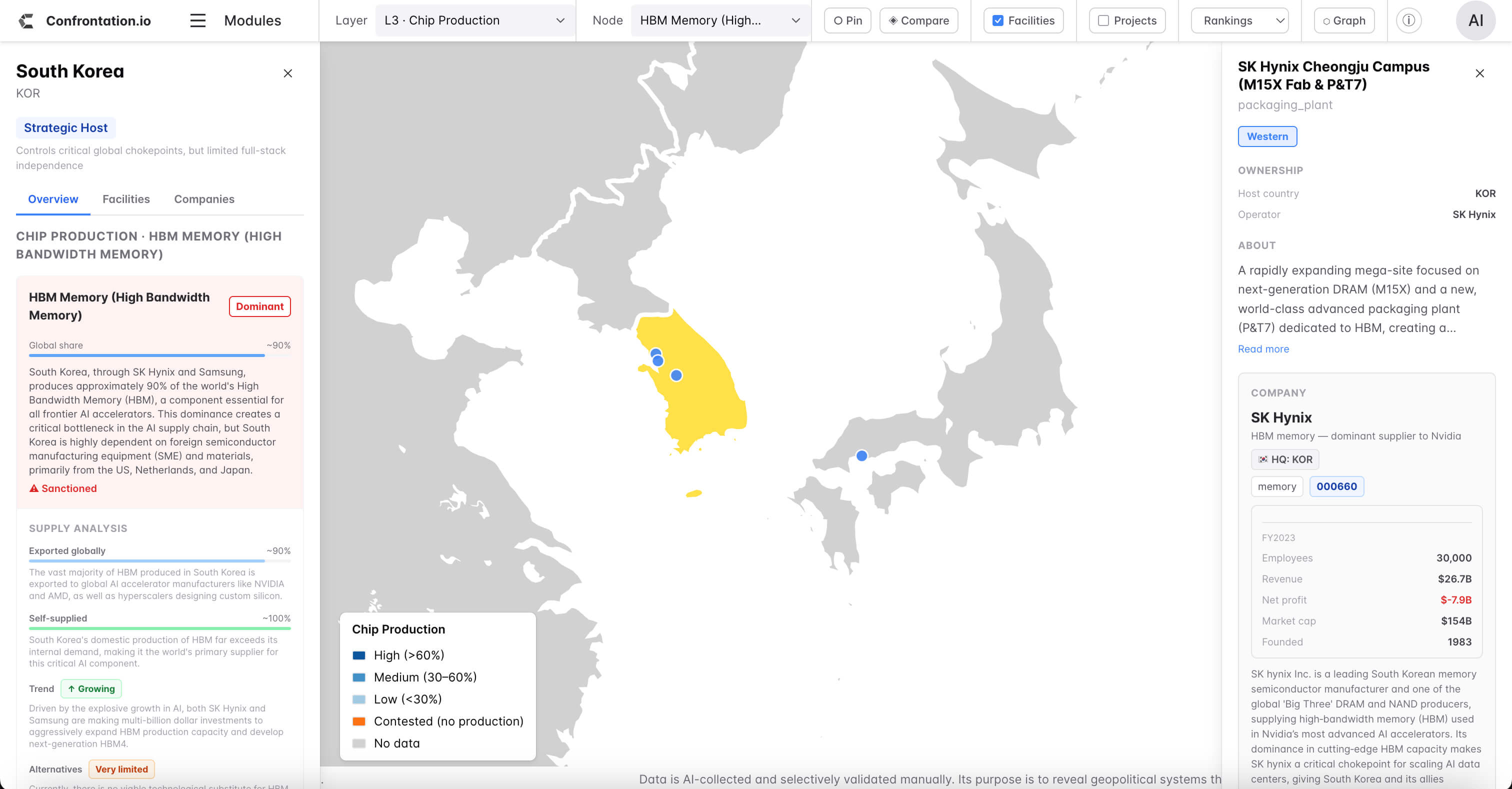Click the info circle icon

[1408, 20]
